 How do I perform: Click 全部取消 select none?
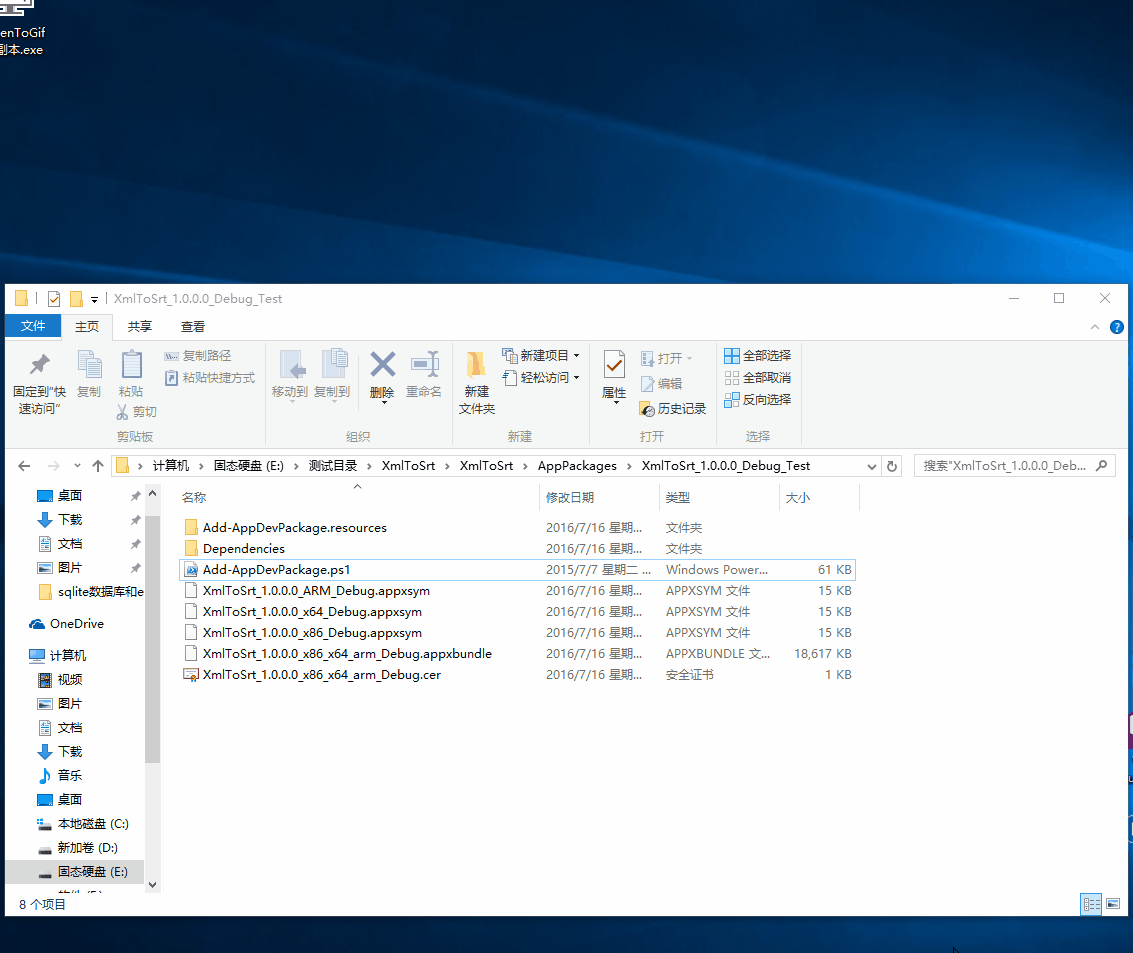757,378
